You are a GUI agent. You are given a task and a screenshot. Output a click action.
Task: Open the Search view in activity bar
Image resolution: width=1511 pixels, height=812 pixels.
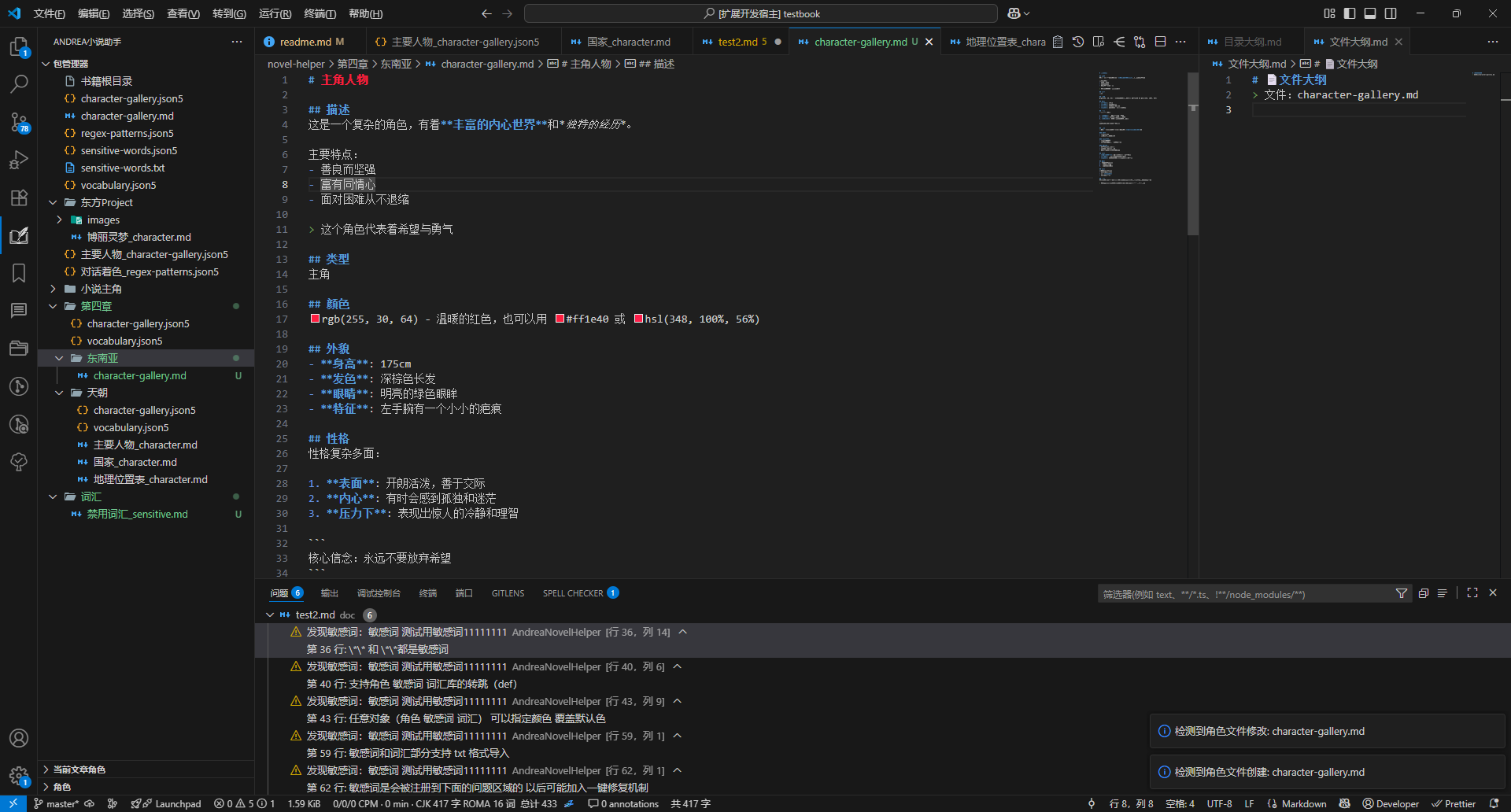click(x=19, y=83)
